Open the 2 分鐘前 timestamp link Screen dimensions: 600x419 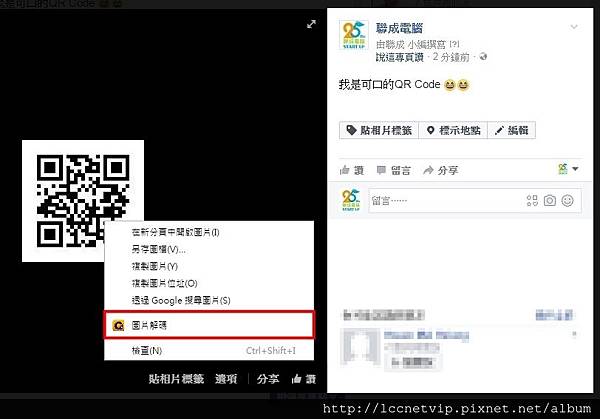point(451,57)
